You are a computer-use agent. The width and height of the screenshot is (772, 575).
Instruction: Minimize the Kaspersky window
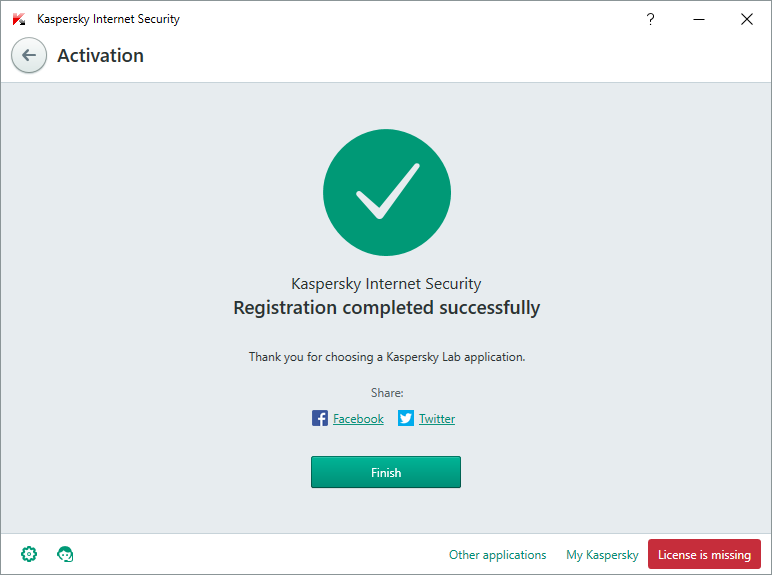[699, 19]
